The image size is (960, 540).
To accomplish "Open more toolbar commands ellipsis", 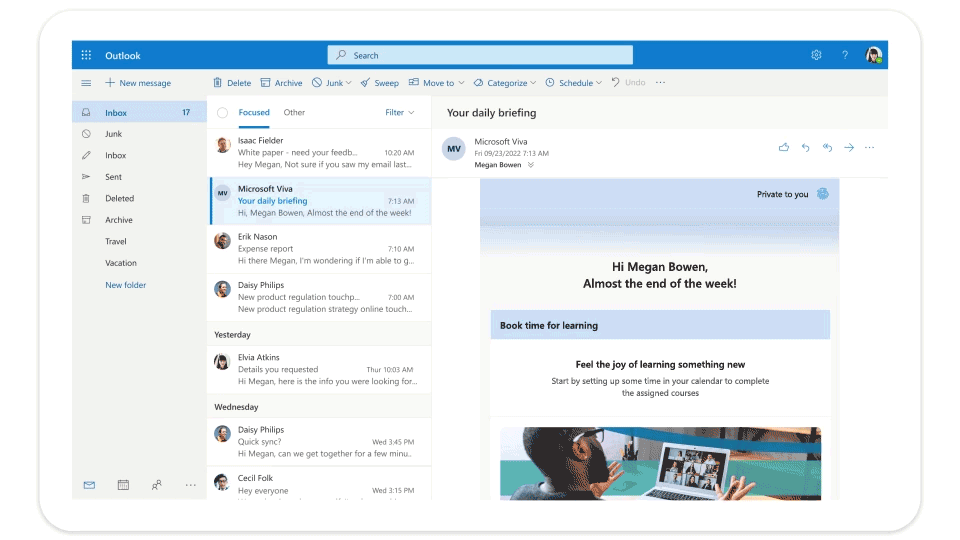I will pyautogui.click(x=660, y=83).
